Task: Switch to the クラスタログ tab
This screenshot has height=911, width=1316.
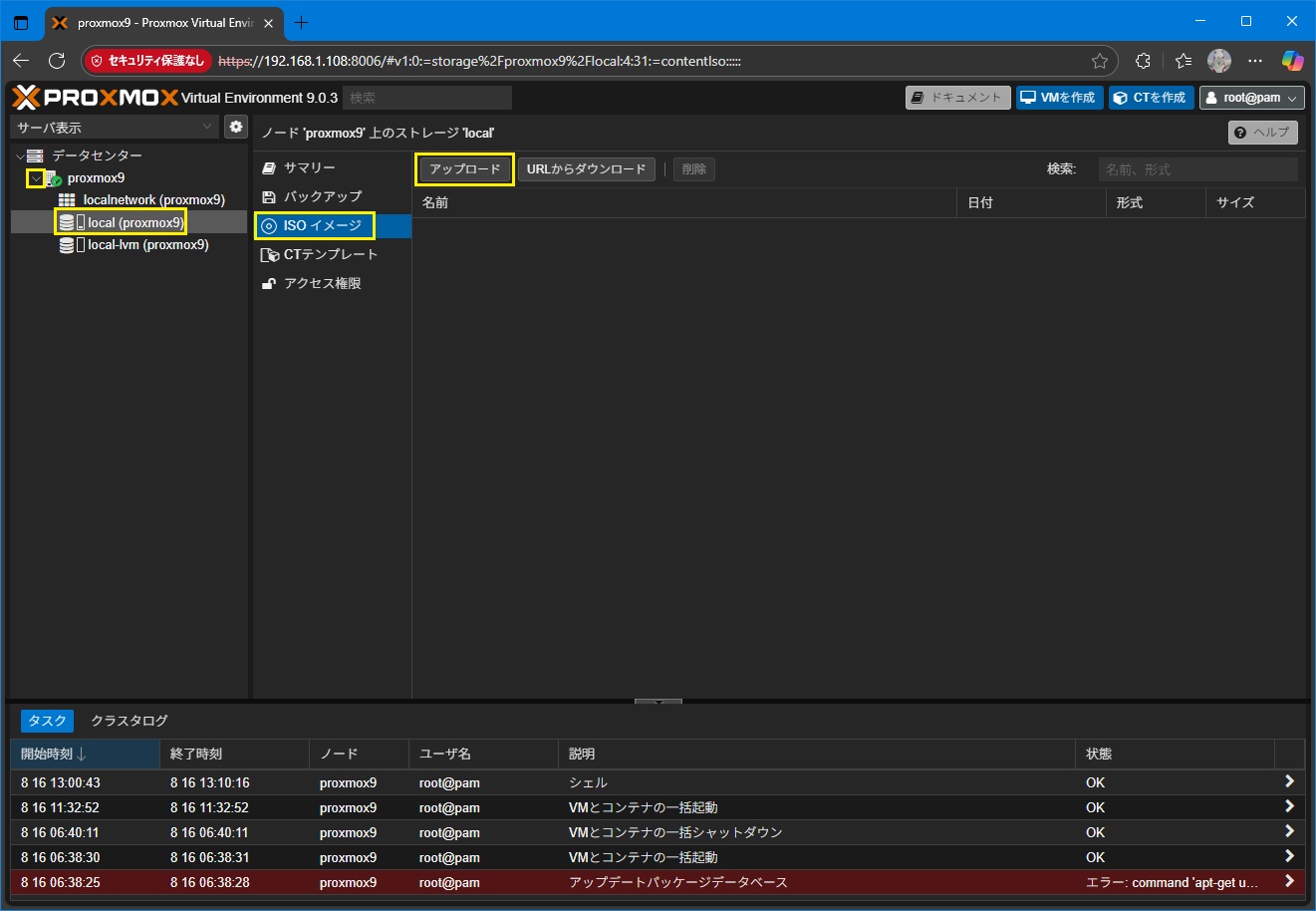Action: 129,721
